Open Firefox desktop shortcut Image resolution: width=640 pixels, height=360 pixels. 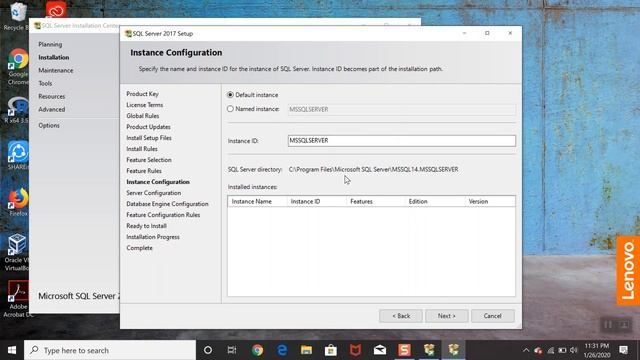coord(18,202)
